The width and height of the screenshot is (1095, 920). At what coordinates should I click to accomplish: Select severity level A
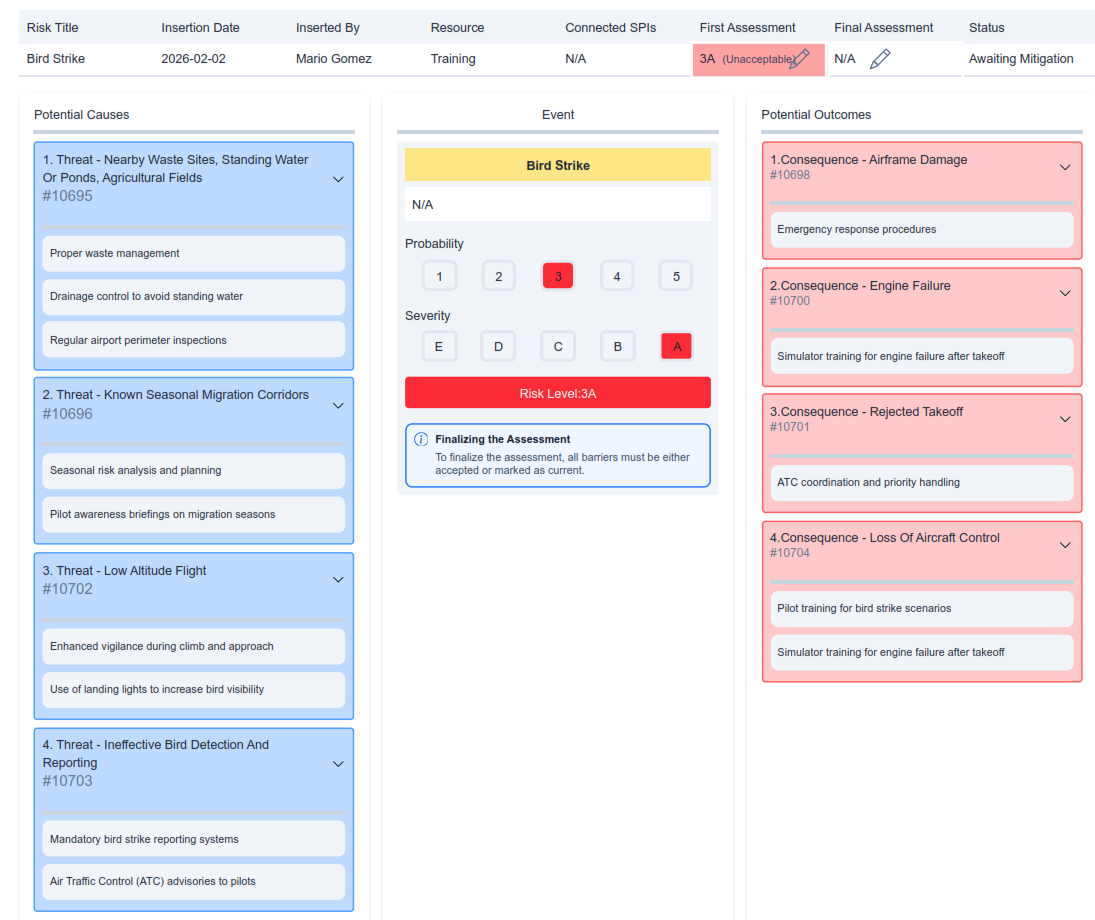(677, 346)
